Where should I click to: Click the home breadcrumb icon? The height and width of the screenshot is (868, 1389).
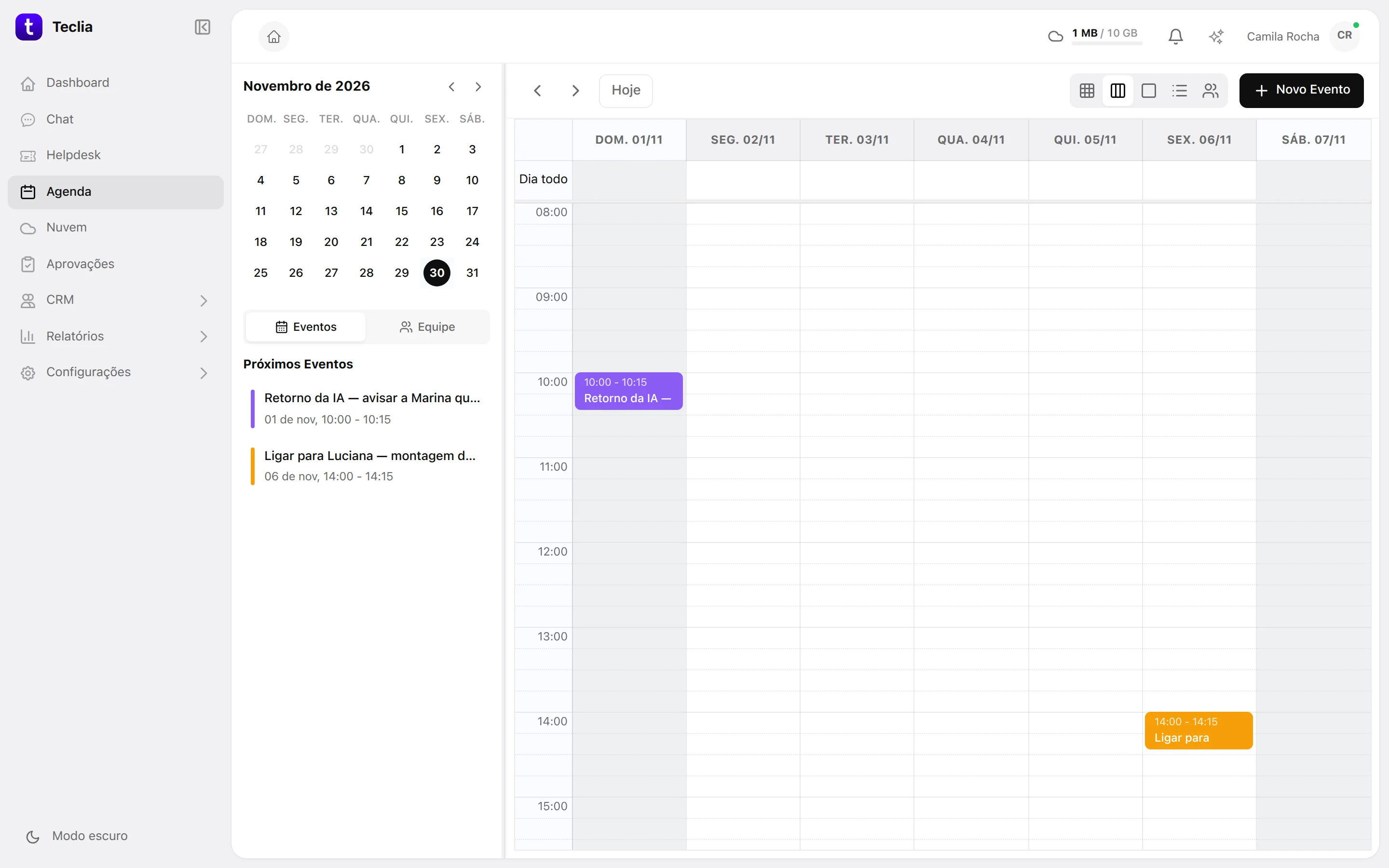click(274, 37)
